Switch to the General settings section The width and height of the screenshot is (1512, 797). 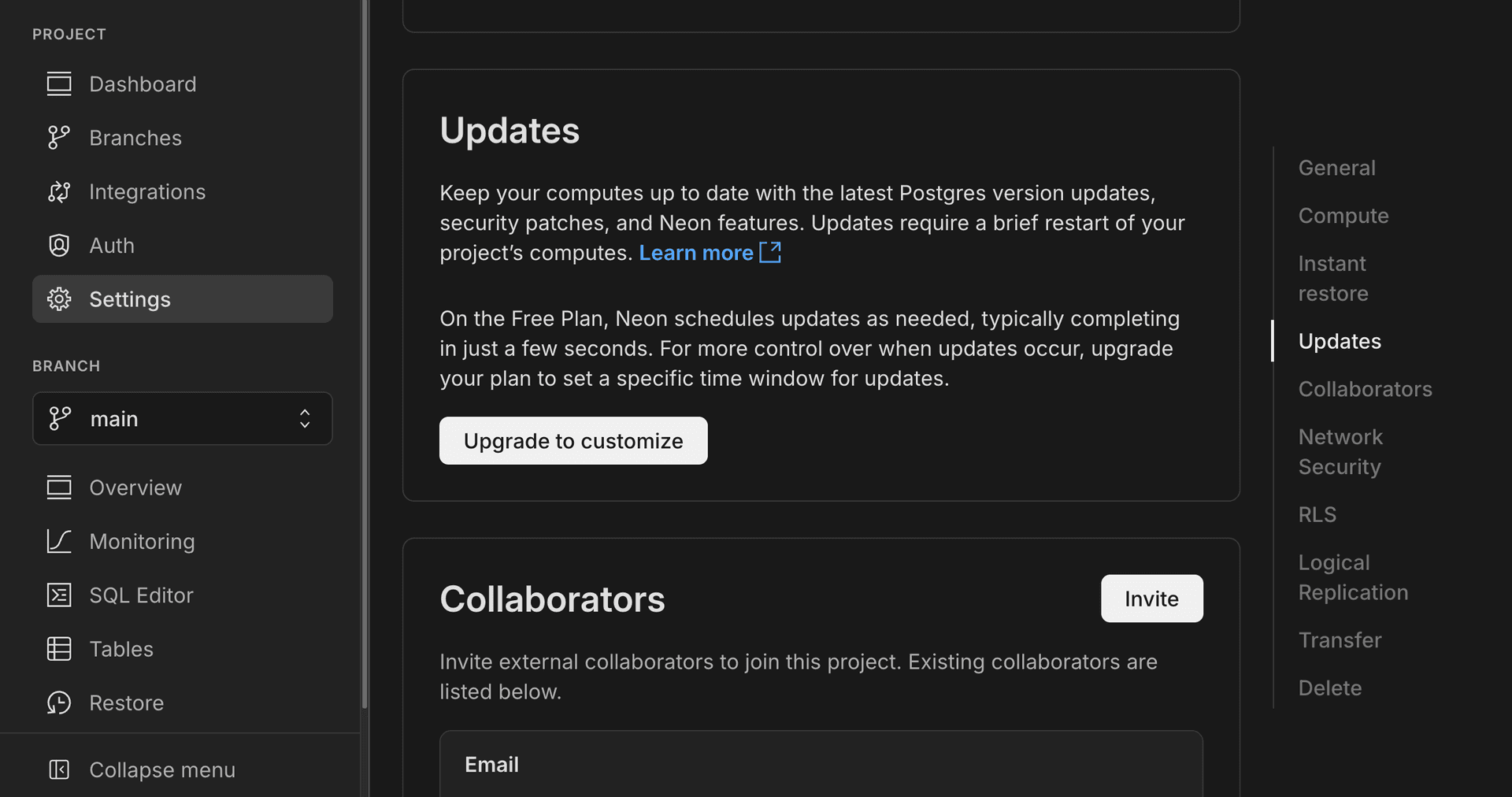click(x=1336, y=167)
